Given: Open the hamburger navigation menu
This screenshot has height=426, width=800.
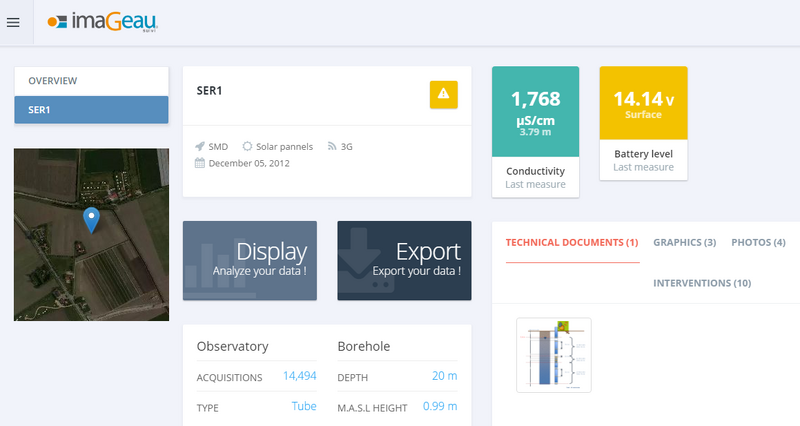Looking at the screenshot, I should tap(13, 22).
